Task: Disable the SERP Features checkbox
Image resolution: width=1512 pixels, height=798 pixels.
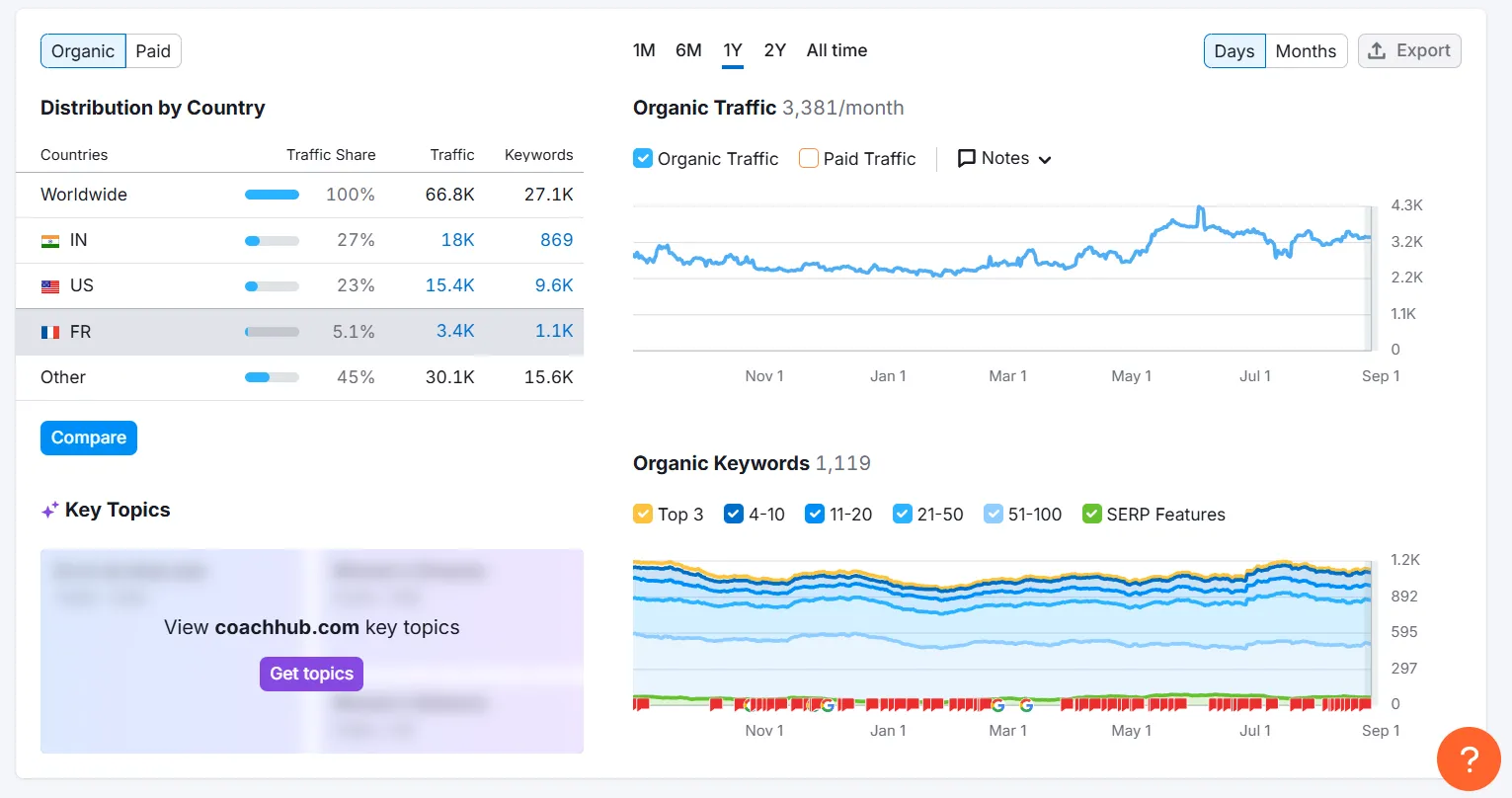Action: [1091, 514]
